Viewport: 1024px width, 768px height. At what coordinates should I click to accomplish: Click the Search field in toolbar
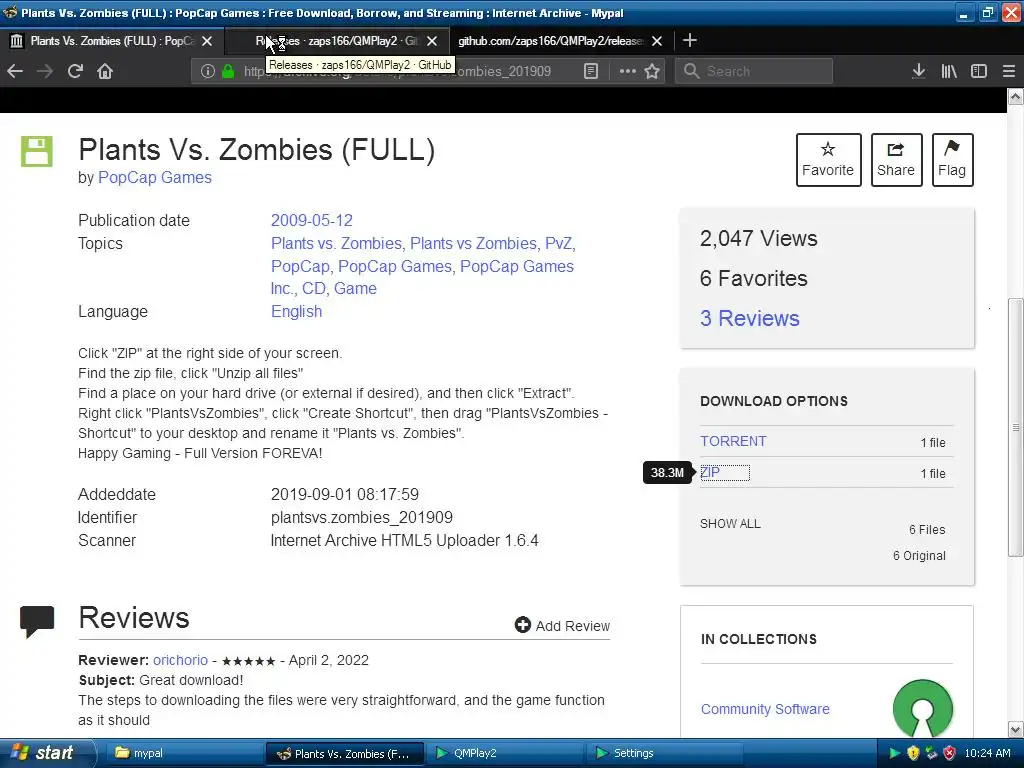pyautogui.click(x=754, y=71)
